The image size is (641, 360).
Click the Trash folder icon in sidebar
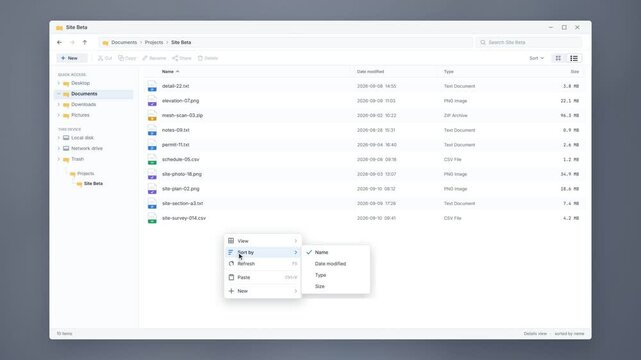66,159
